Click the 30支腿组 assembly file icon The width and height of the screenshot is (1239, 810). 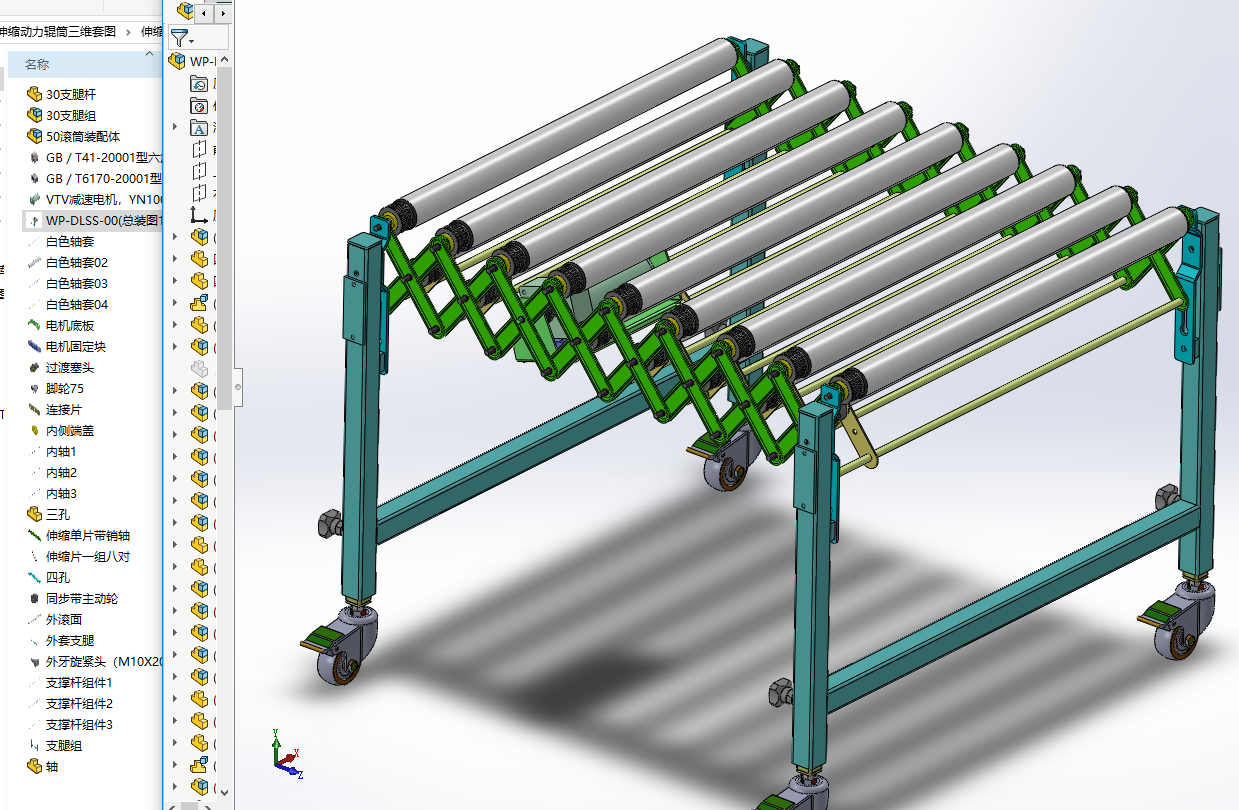35,115
